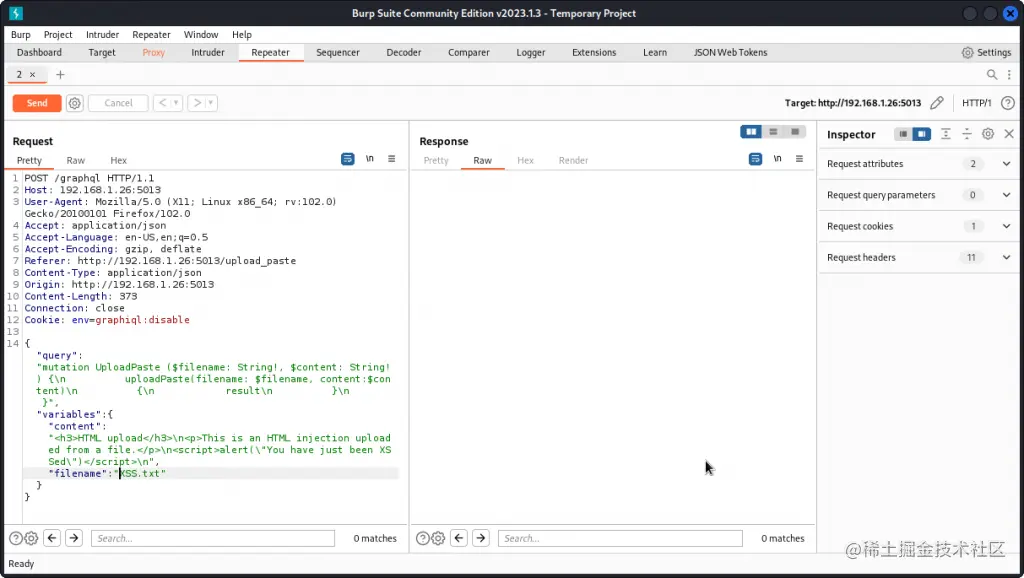
Task: Open response search help icon
Action: point(423,538)
